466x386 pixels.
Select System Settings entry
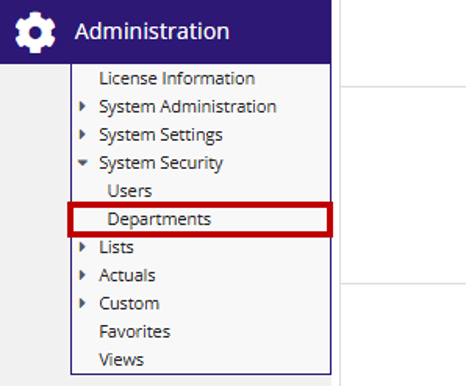coord(161,135)
